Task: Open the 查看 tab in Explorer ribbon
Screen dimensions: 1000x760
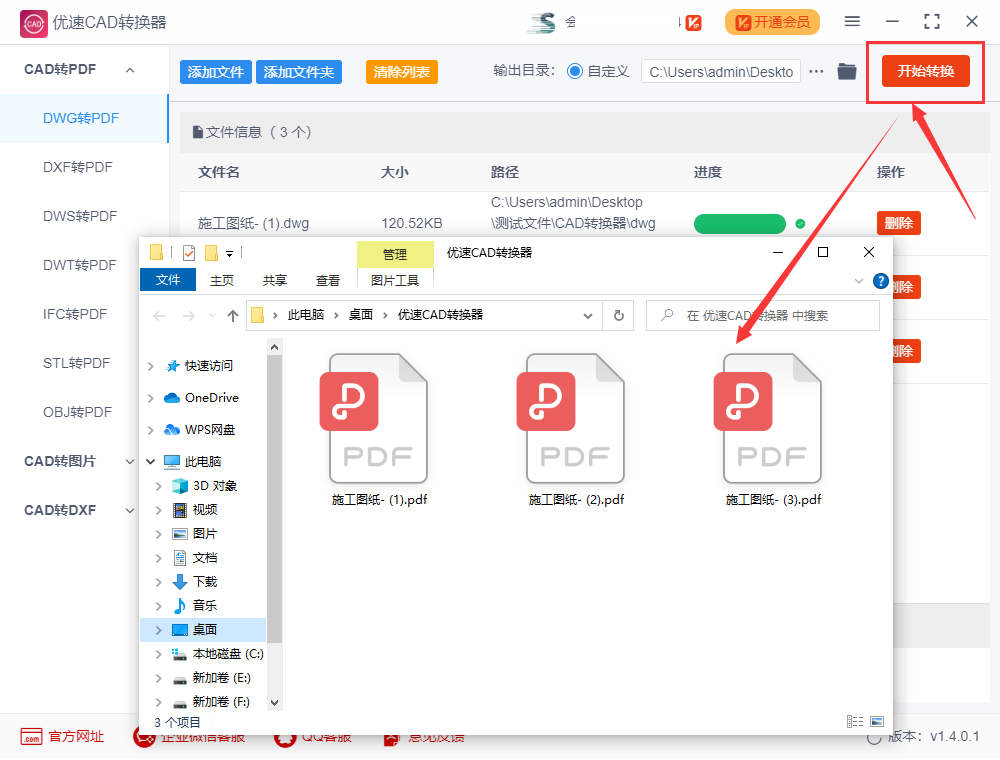Action: tap(328, 281)
